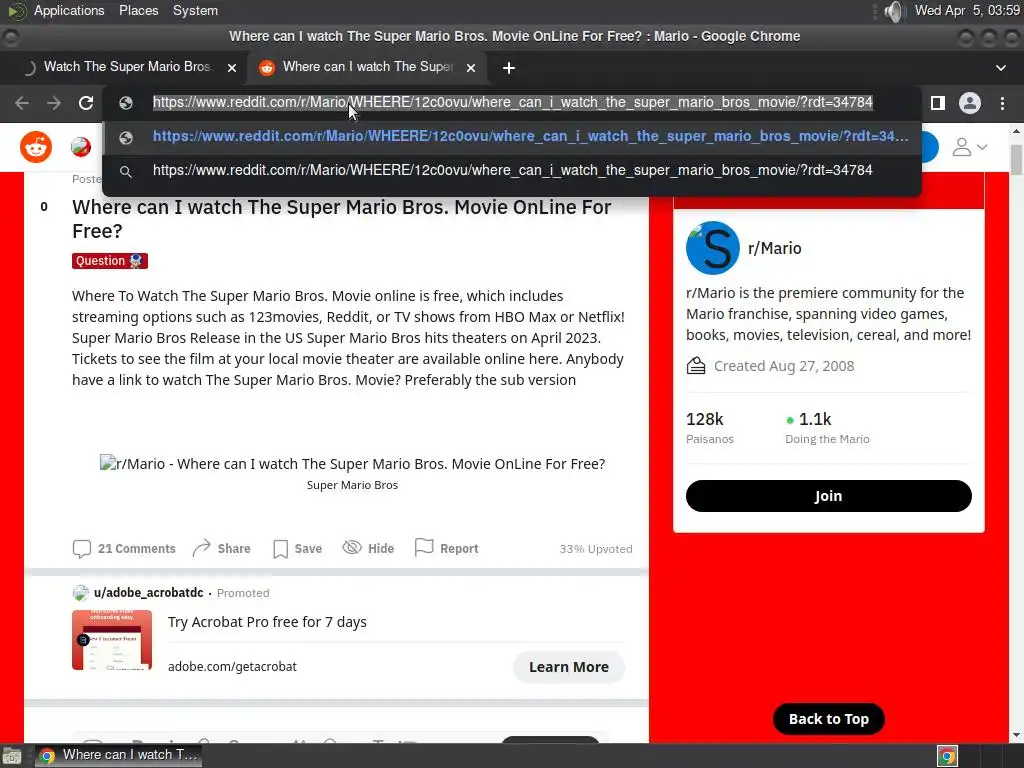Open u/adobe_acrobatdc profile link
This screenshot has width=1024, height=768.
148,592
